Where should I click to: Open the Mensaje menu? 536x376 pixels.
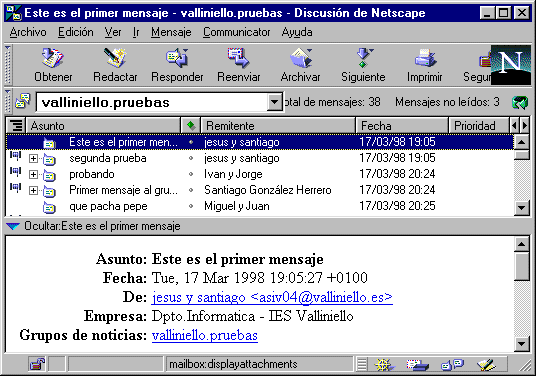click(x=171, y=32)
